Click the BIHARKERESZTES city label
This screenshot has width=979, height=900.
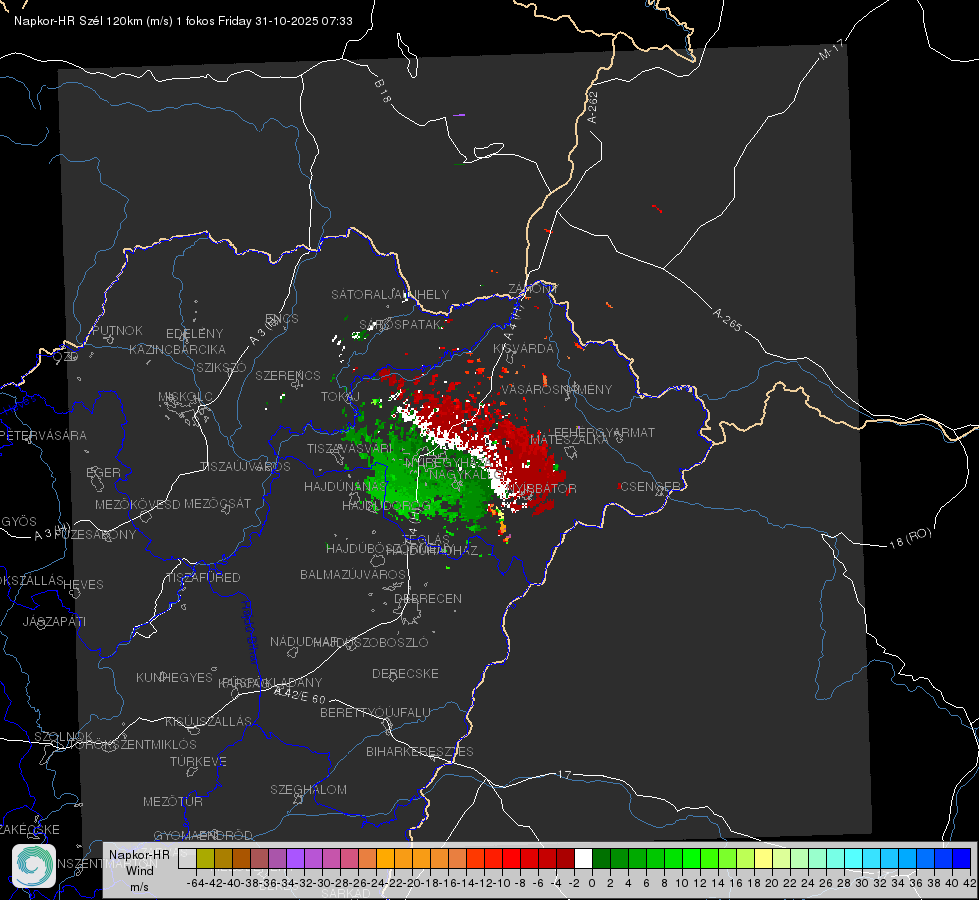pyautogui.click(x=420, y=751)
